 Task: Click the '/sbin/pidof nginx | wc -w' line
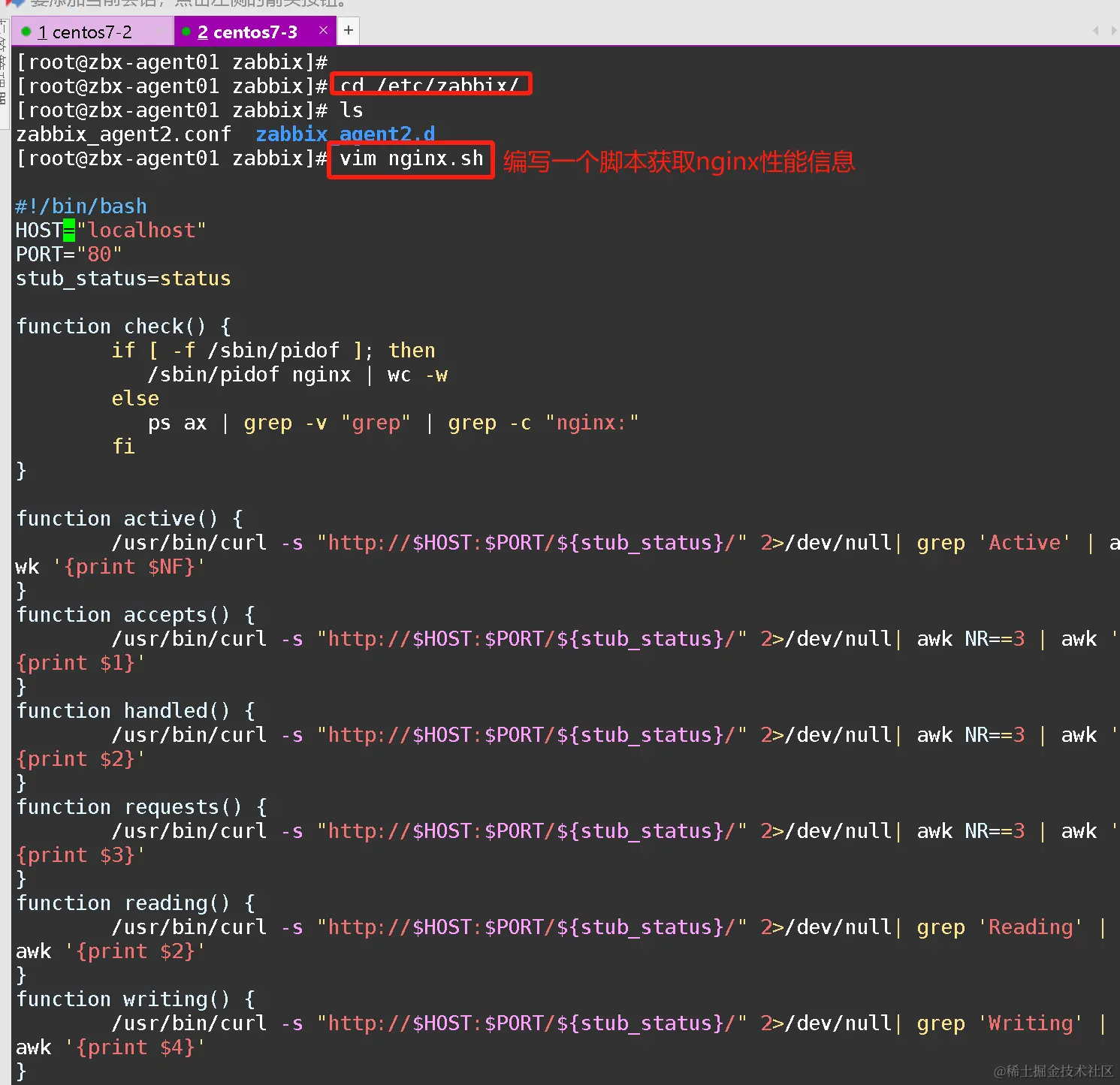[x=297, y=375]
